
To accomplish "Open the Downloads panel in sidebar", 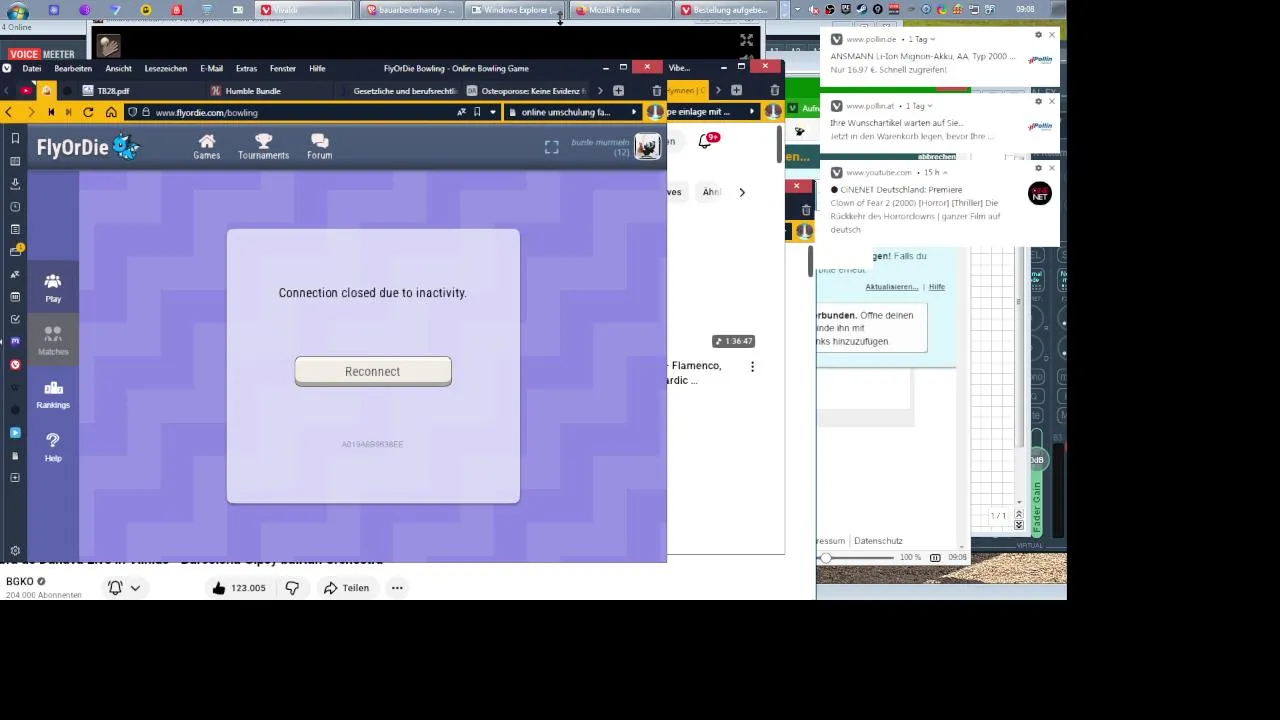I will [x=15, y=184].
